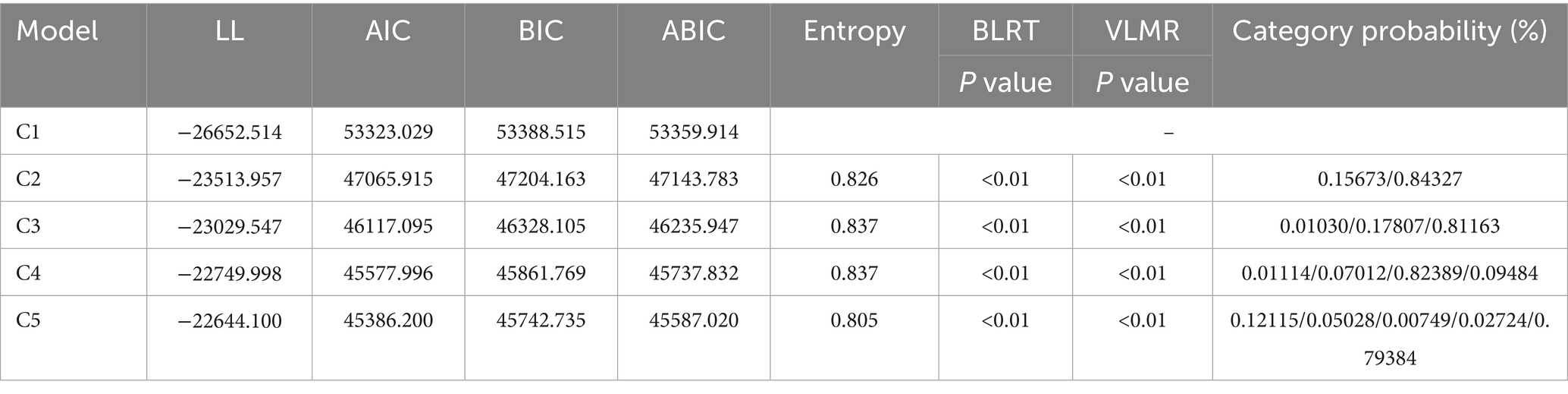Click the LL column header
The width and height of the screenshot is (1568, 394).
(x=229, y=31)
